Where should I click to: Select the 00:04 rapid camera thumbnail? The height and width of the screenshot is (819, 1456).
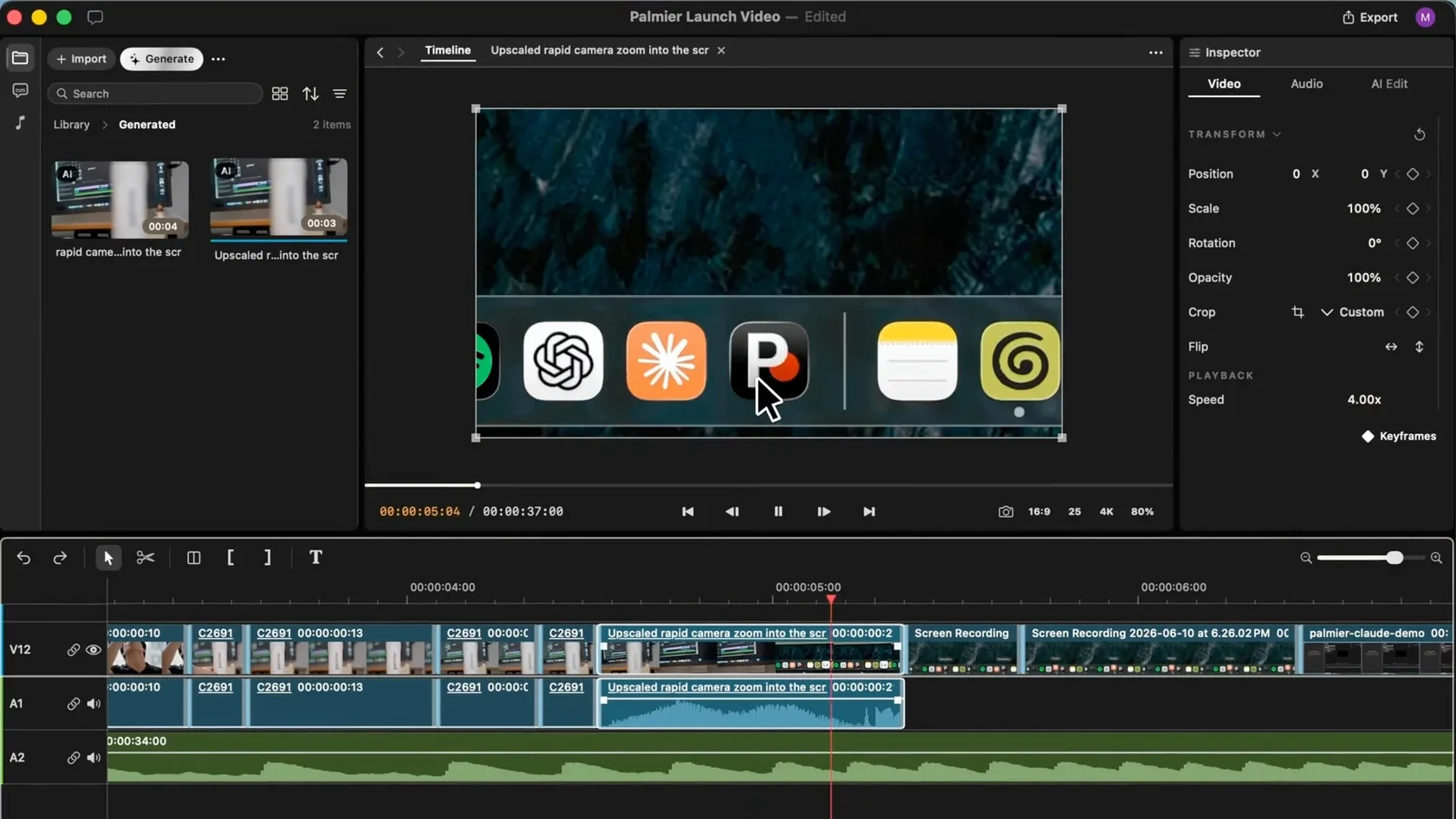120,199
